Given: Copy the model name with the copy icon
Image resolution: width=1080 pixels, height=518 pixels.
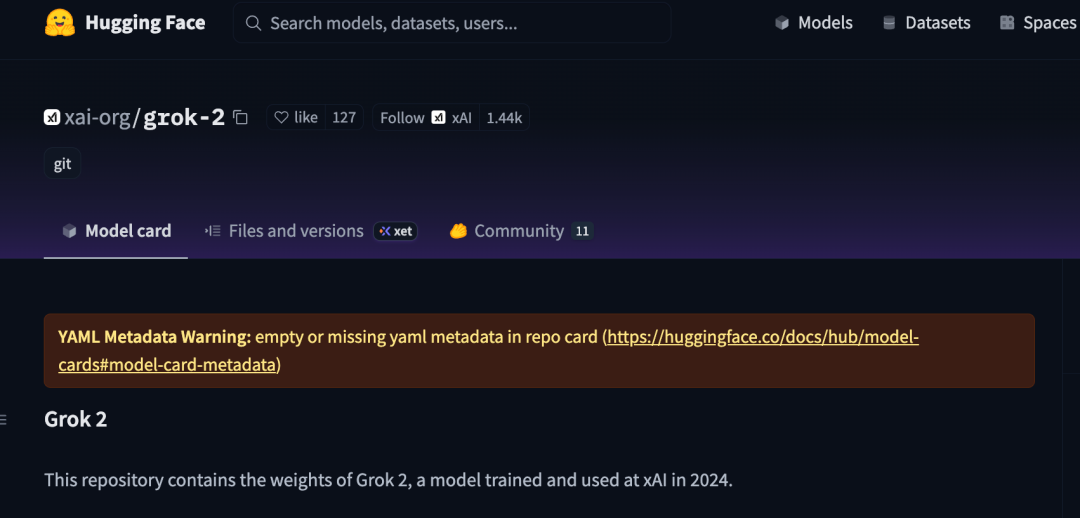Looking at the screenshot, I should click(x=240, y=118).
